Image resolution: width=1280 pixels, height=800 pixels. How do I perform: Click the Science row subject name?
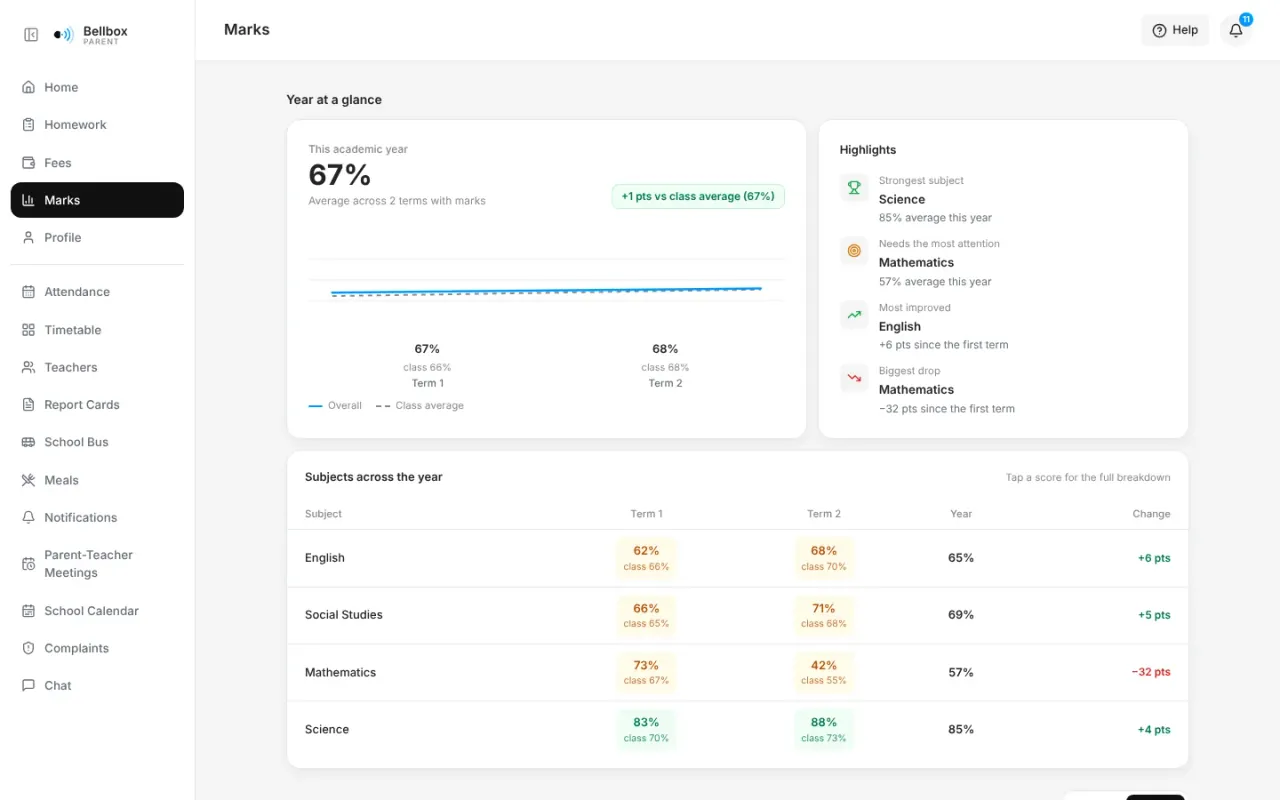327,730
